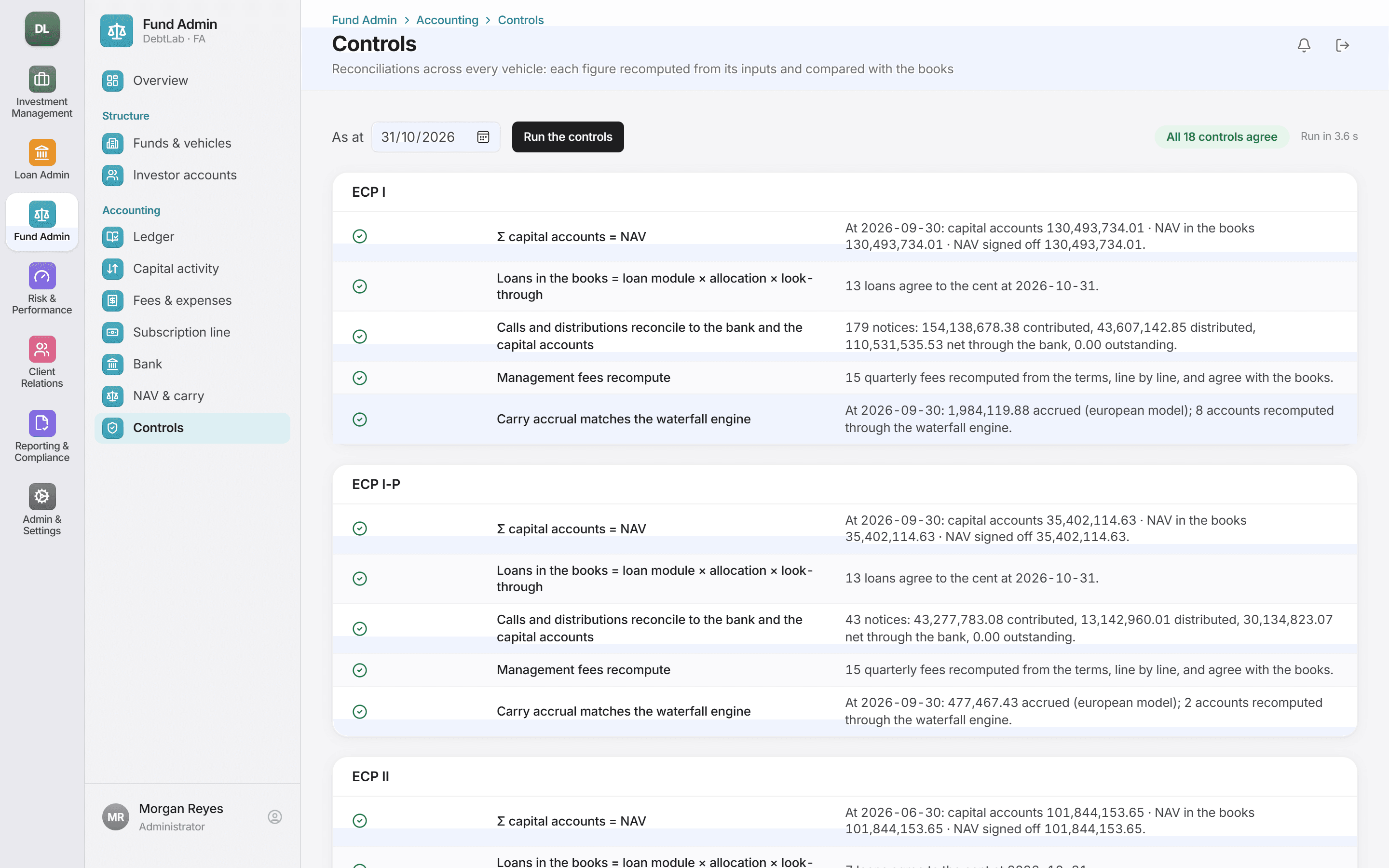
Task: Open the Bank page
Action: 192,364
